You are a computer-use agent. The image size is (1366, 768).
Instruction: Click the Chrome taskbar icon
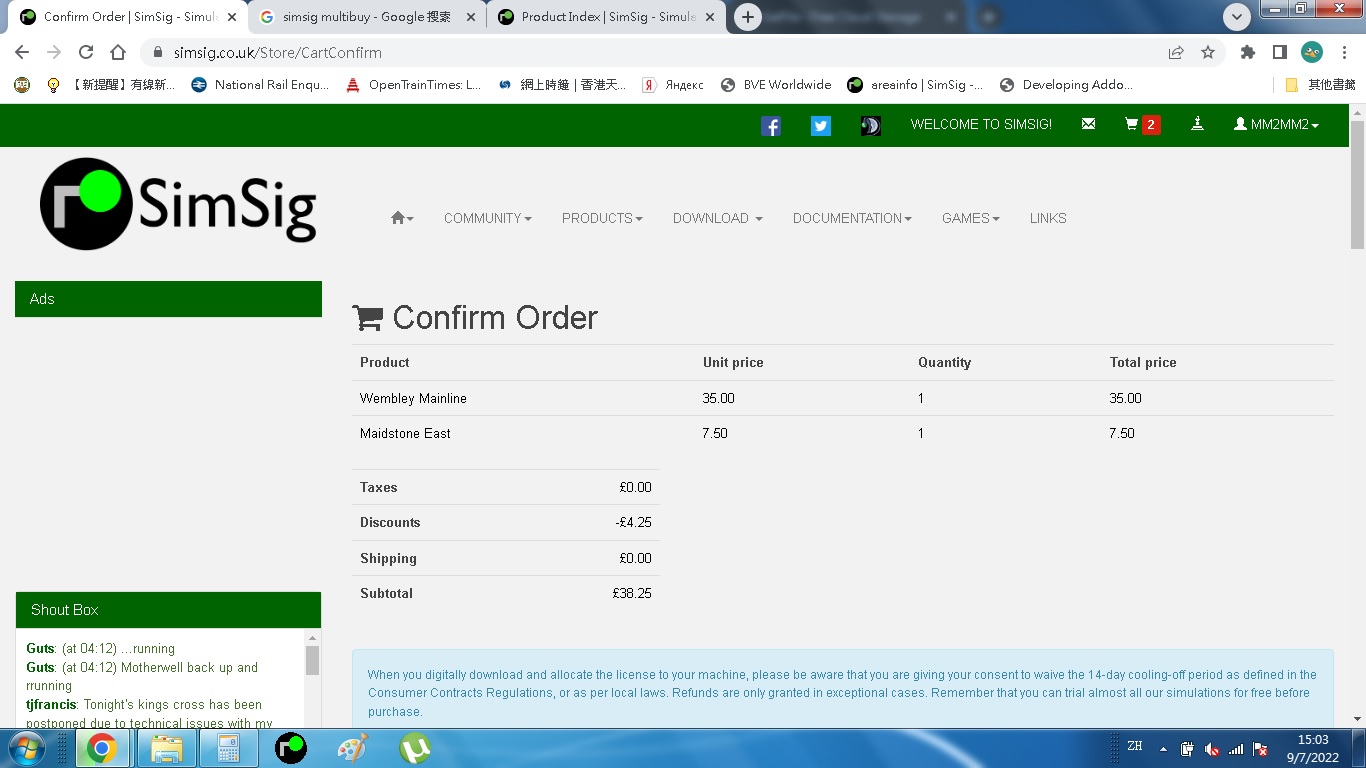pos(101,748)
